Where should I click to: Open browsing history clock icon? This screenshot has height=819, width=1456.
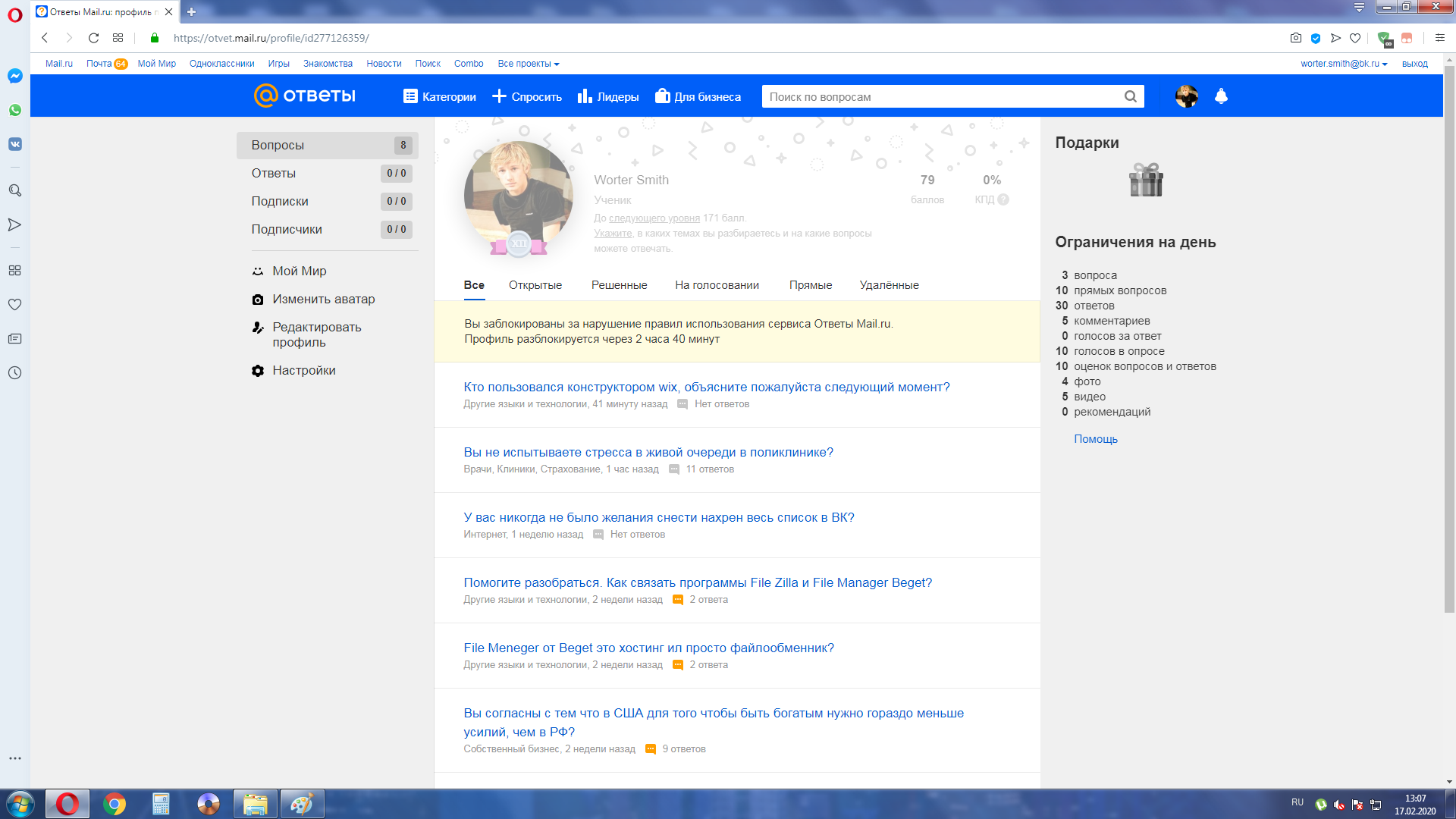coord(15,373)
